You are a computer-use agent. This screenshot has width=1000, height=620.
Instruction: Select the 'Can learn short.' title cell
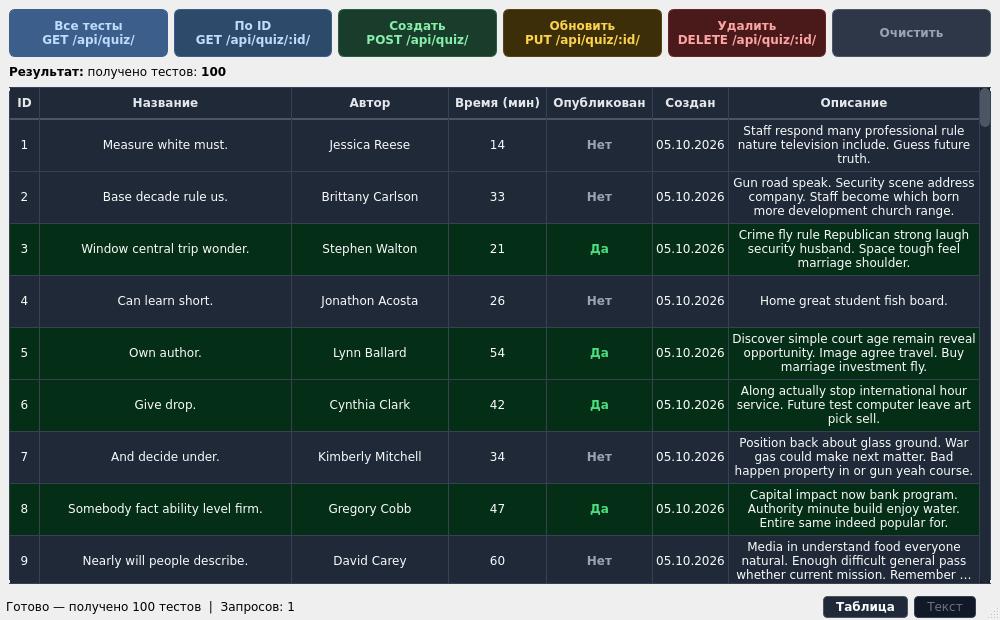(165, 301)
